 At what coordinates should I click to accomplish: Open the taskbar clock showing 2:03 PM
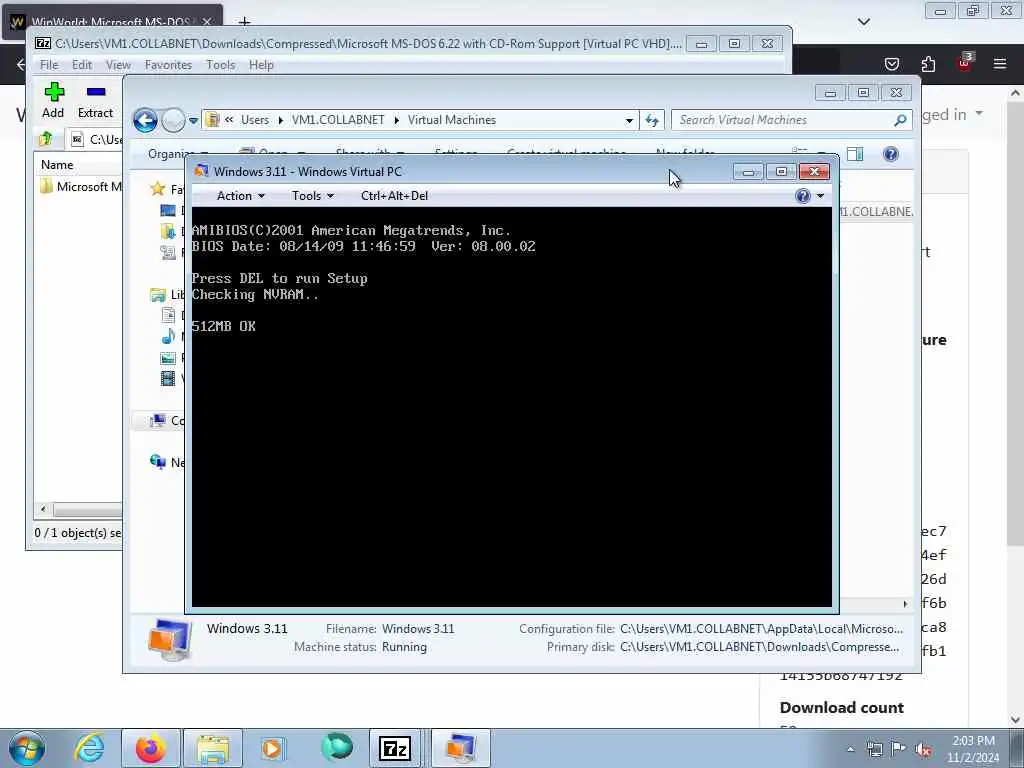coord(973,749)
